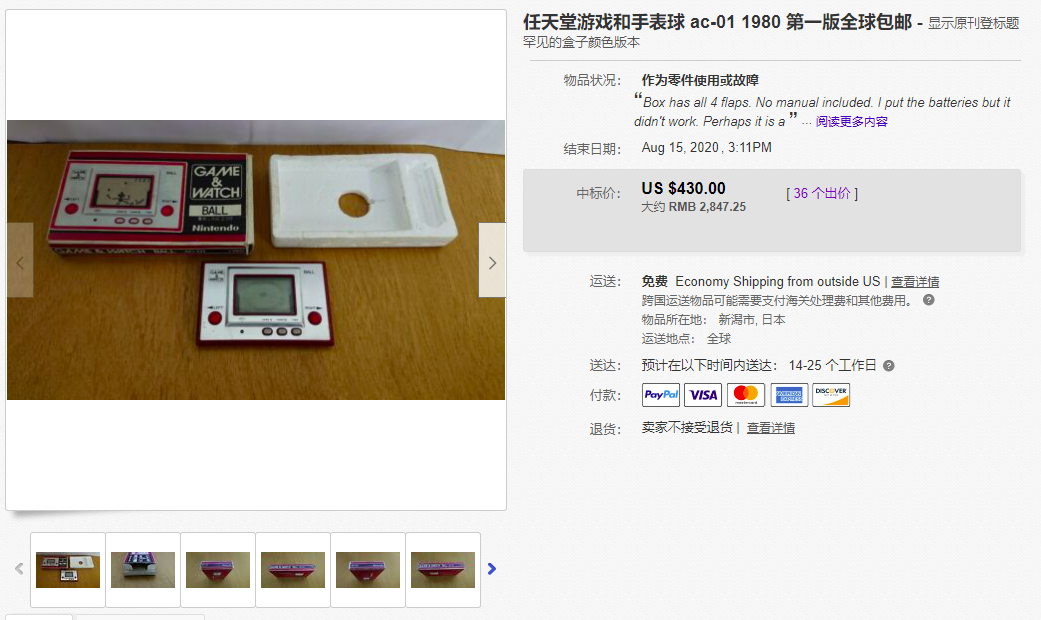The height and width of the screenshot is (620, 1041).
Task: Select second thumbnail of open box
Action: tap(143, 570)
